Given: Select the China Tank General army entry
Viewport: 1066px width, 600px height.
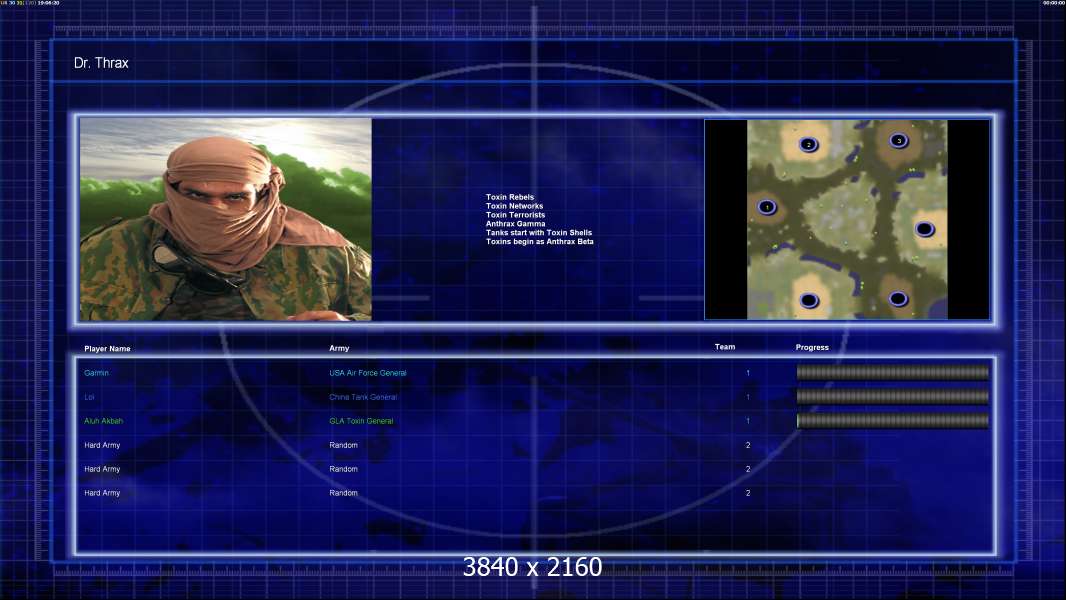Looking at the screenshot, I should (x=363, y=397).
